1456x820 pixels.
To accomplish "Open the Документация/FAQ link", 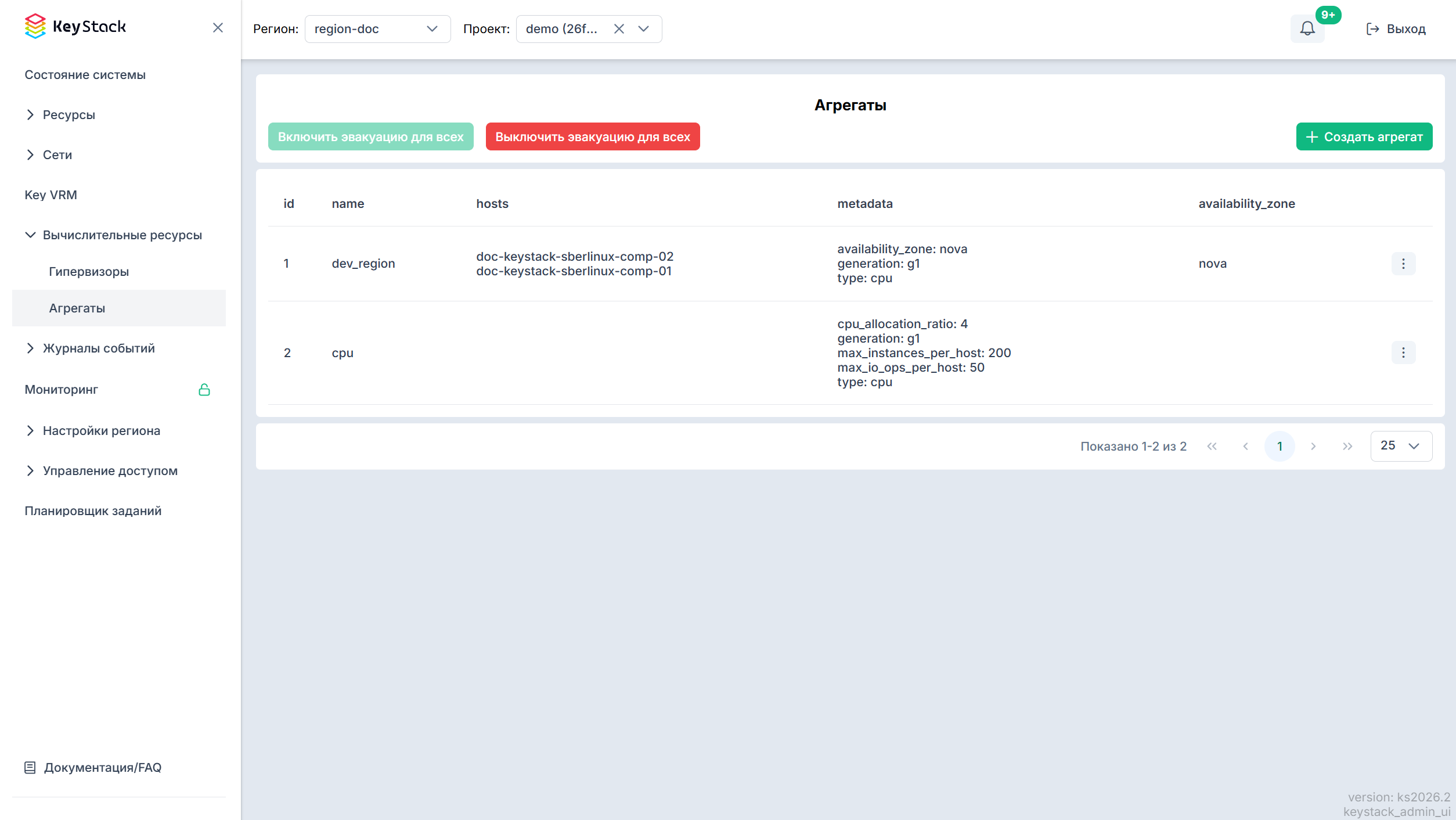I will 93,768.
